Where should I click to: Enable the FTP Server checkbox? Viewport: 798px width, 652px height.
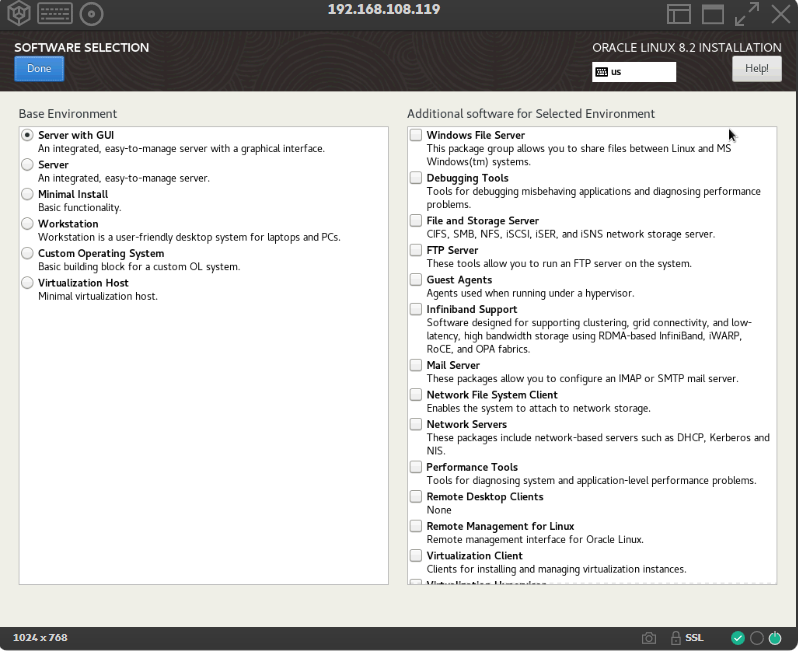pos(416,250)
